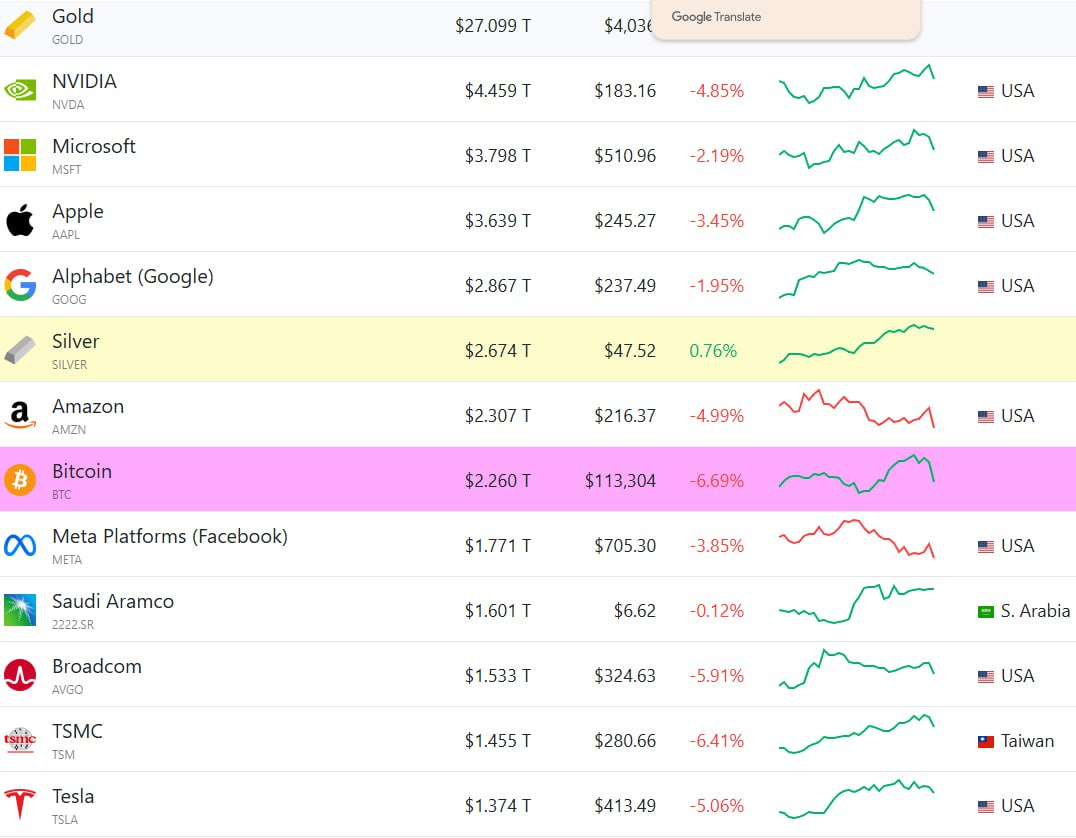Image resolution: width=1076 pixels, height=838 pixels.
Task: Click the Apple price sparkline chart
Action: (856, 213)
